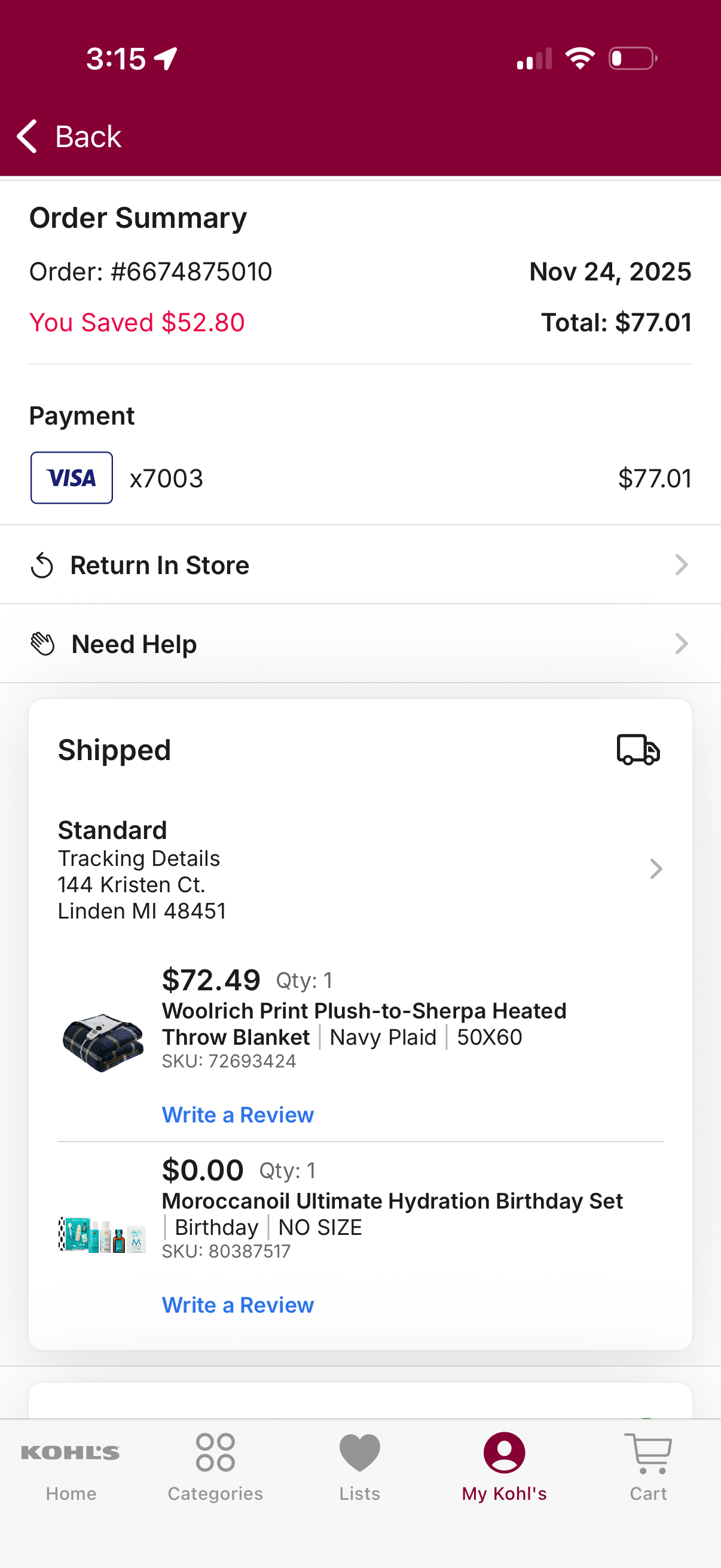Tap the shipping truck icon
This screenshot has height=1568, width=721.
[638, 749]
